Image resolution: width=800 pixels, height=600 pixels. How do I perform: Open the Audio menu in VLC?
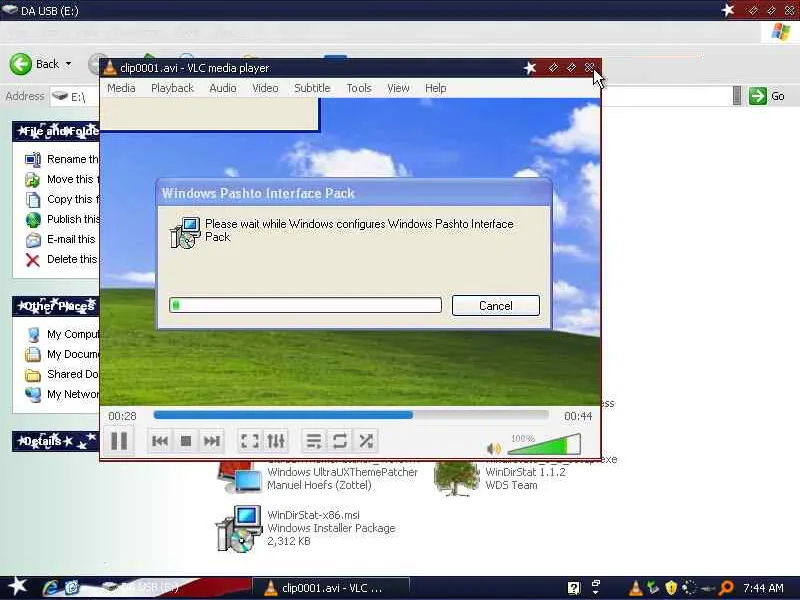click(x=223, y=88)
